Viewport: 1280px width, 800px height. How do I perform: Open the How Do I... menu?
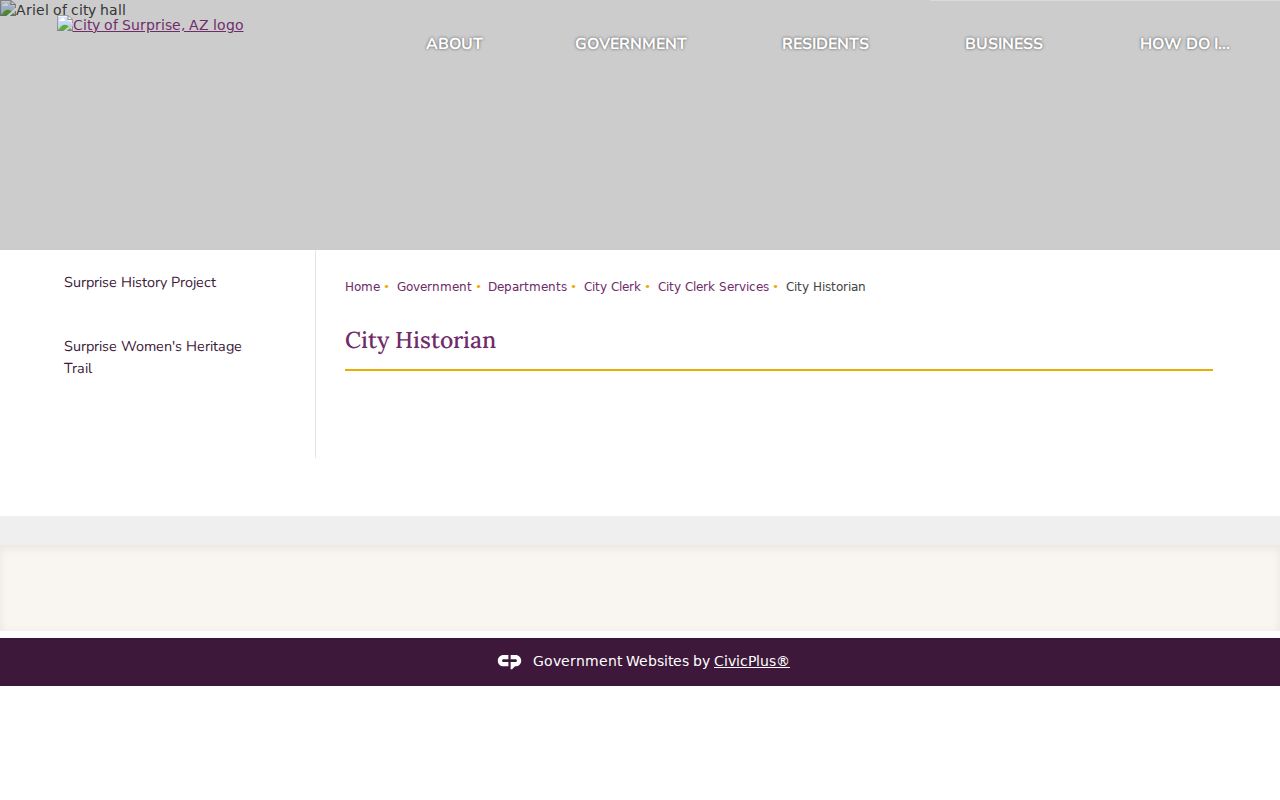(1185, 44)
